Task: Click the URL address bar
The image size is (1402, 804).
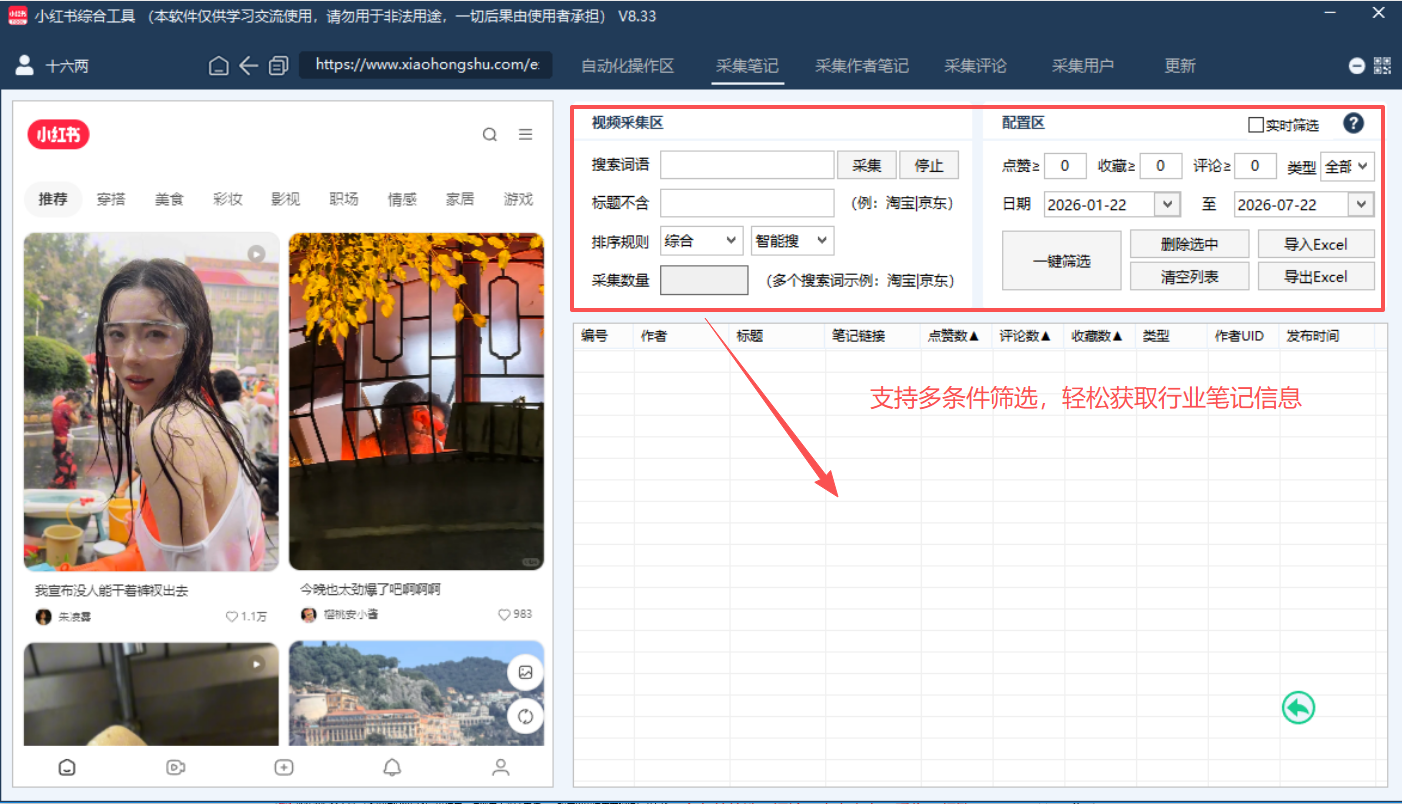Action: coord(427,65)
